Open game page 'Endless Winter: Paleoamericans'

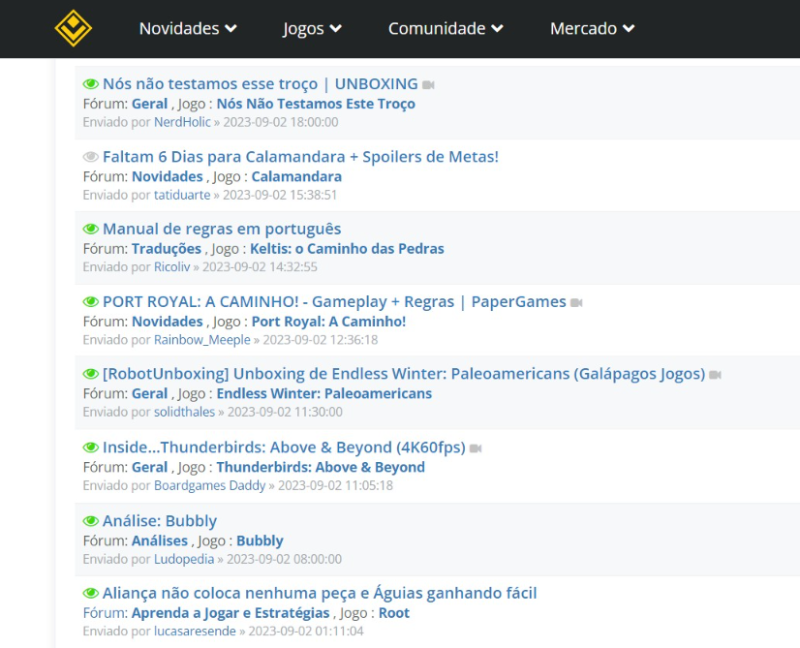click(x=324, y=394)
